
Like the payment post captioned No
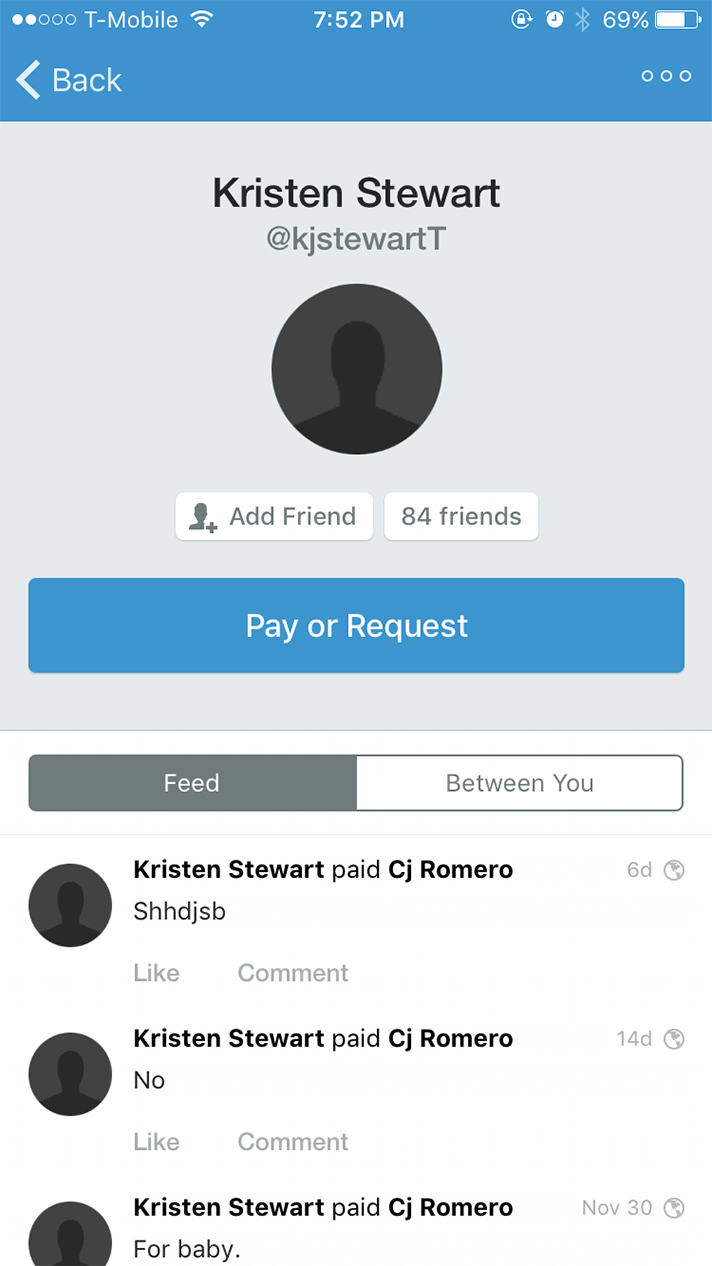pyautogui.click(x=156, y=1142)
